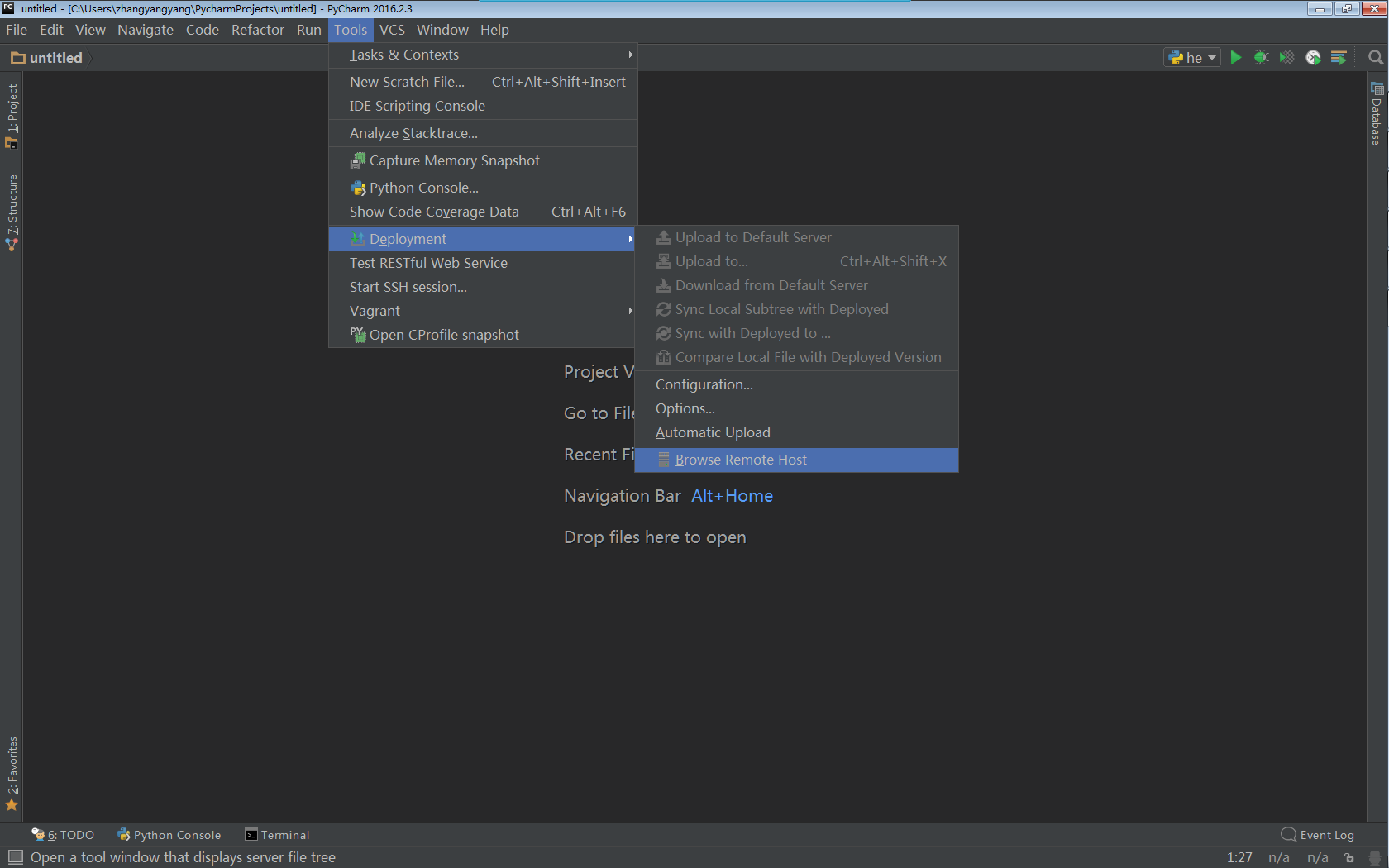Open Search Everywhere magnifier icon
This screenshot has height=868, width=1389.
coord(1376,57)
